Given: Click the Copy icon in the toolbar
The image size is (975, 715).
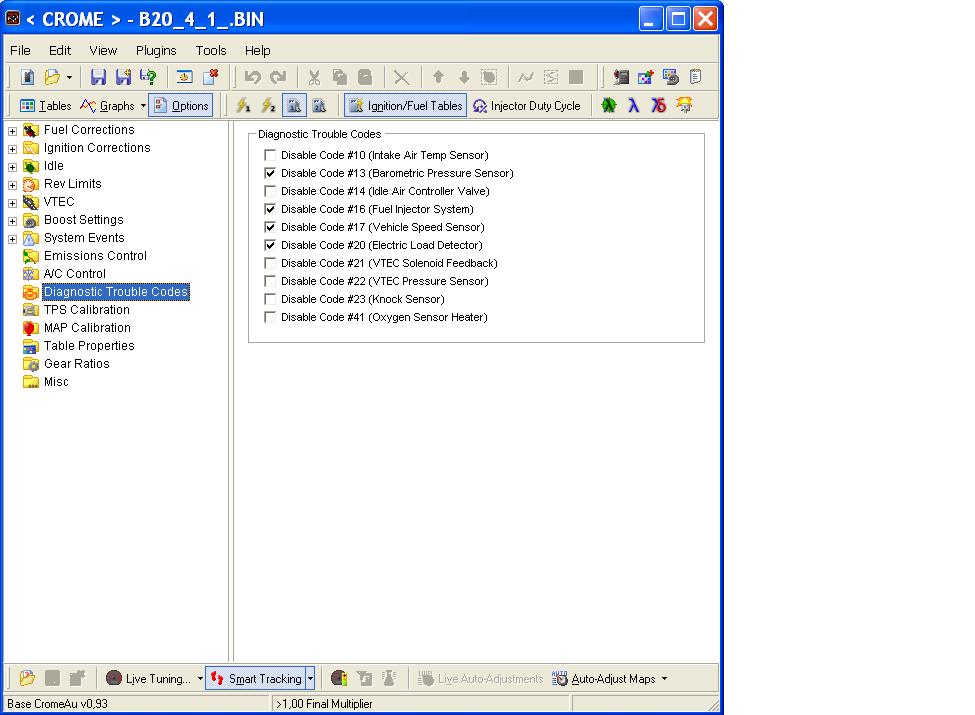Looking at the screenshot, I should pyautogui.click(x=340, y=77).
